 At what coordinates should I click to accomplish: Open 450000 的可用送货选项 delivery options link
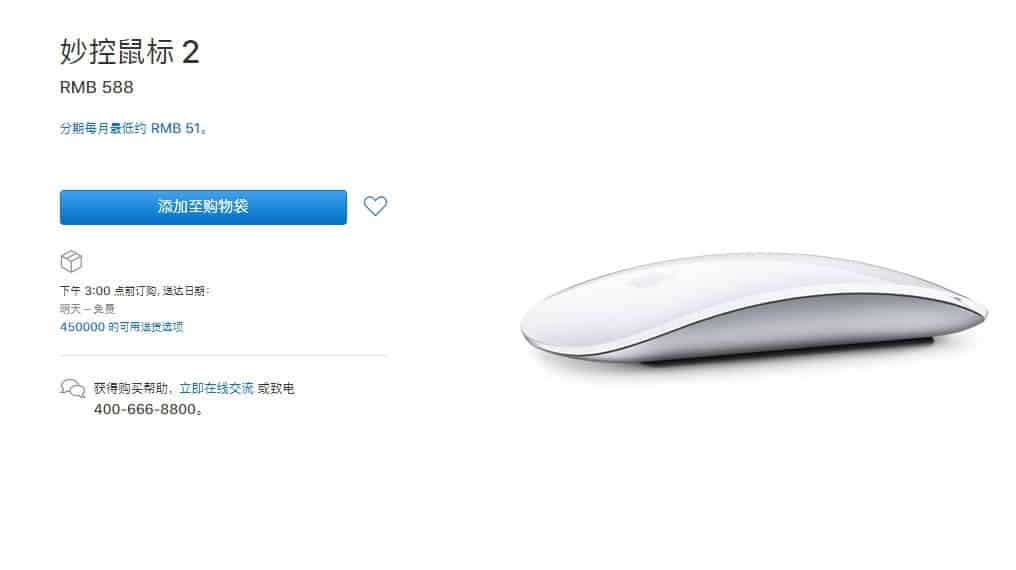pyautogui.click(x=121, y=327)
